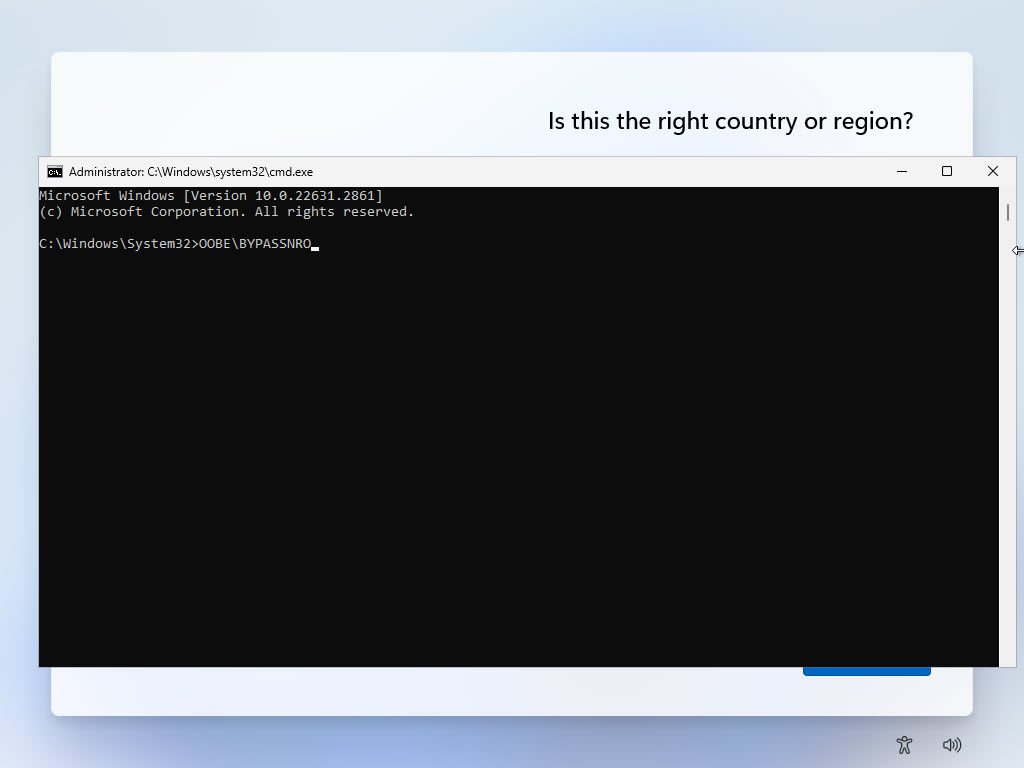Click empty title bar space left of minimize

(x=600, y=172)
